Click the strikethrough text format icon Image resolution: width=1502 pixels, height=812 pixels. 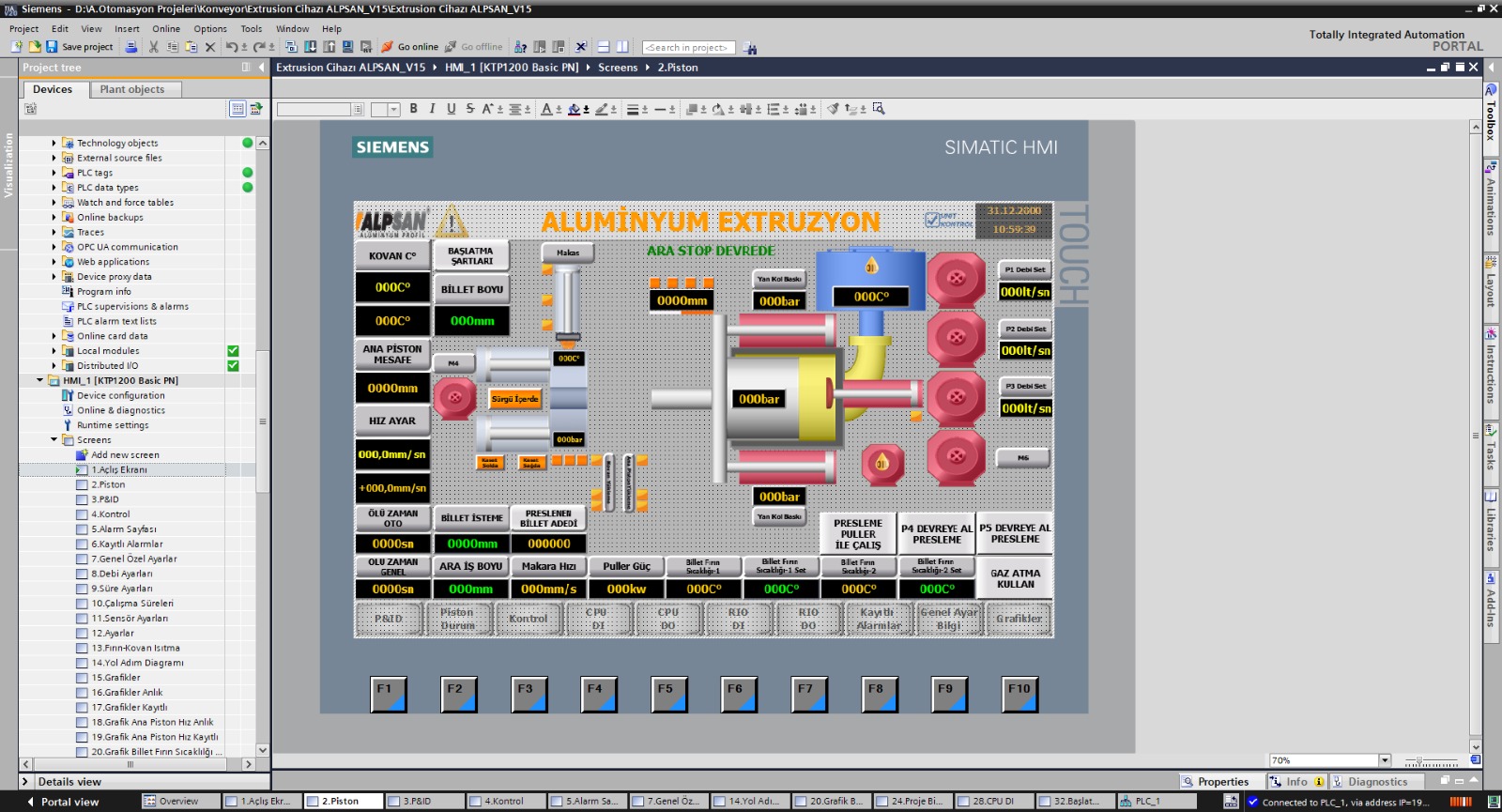470,109
